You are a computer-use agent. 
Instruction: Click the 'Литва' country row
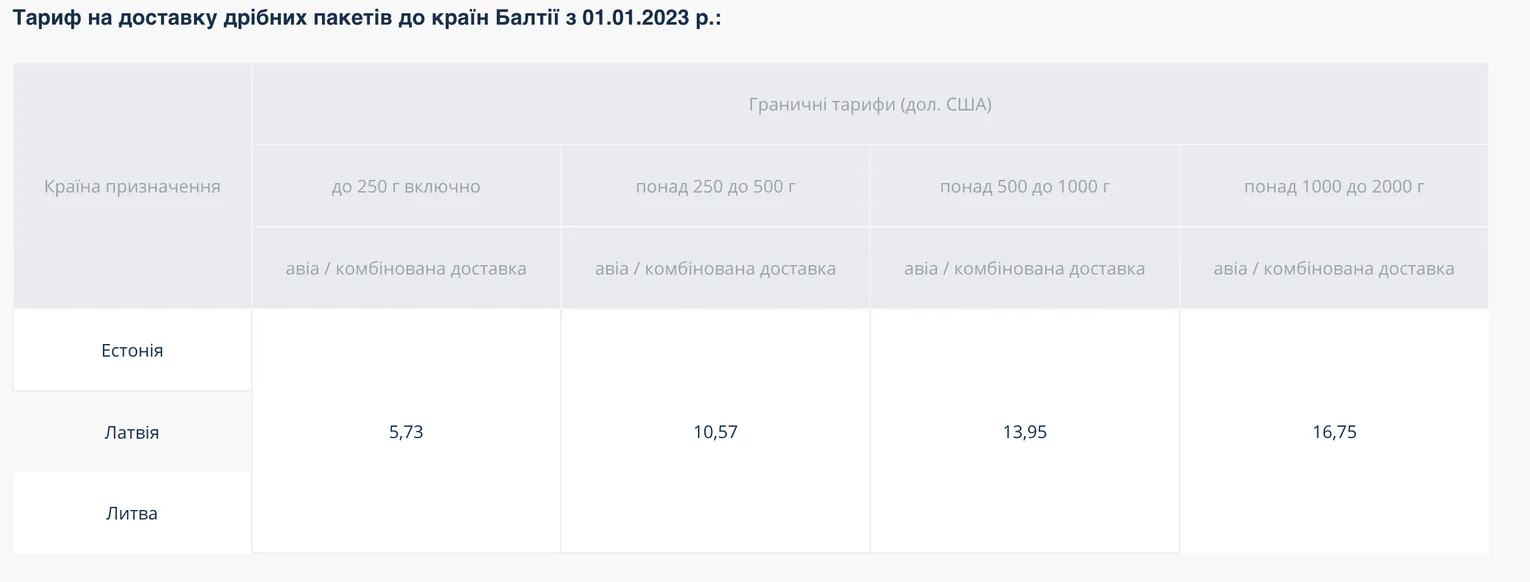[132, 513]
